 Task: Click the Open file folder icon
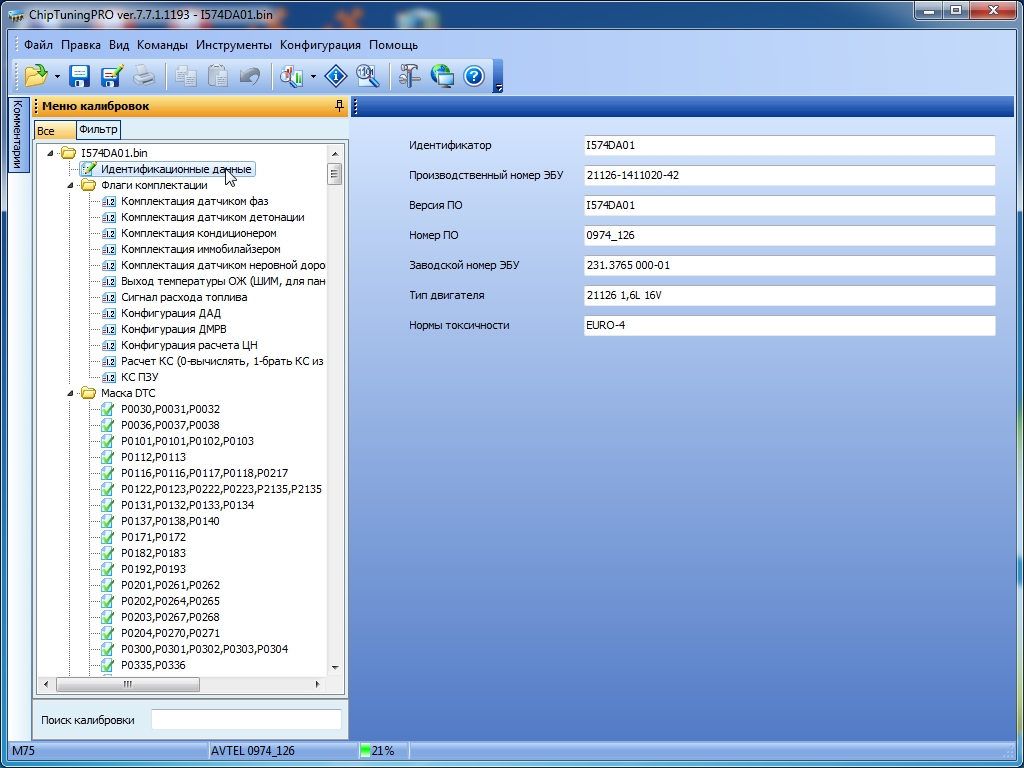36,75
